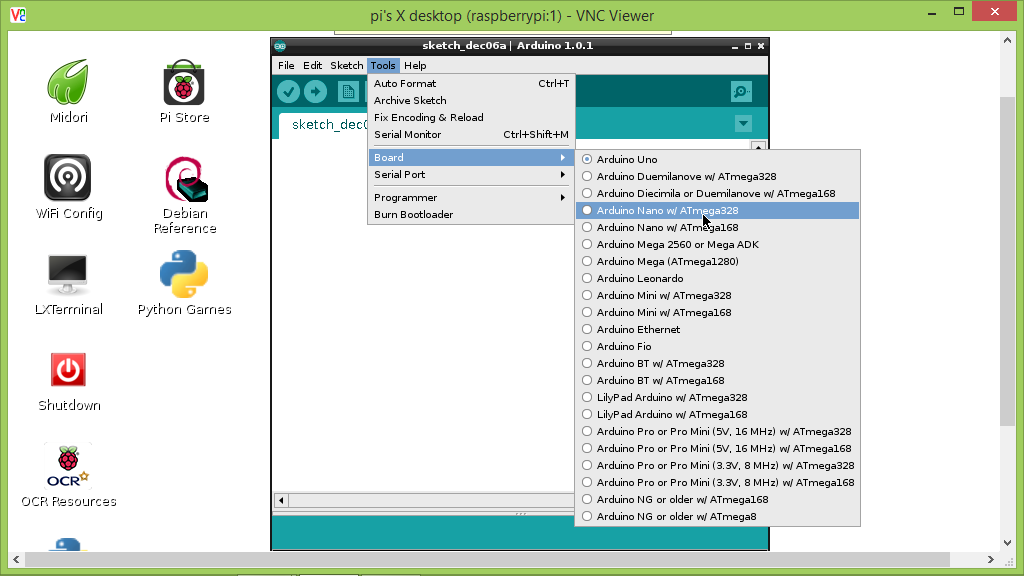Expand the Board submenu
This screenshot has width=1024, height=576.
[x=471, y=157]
